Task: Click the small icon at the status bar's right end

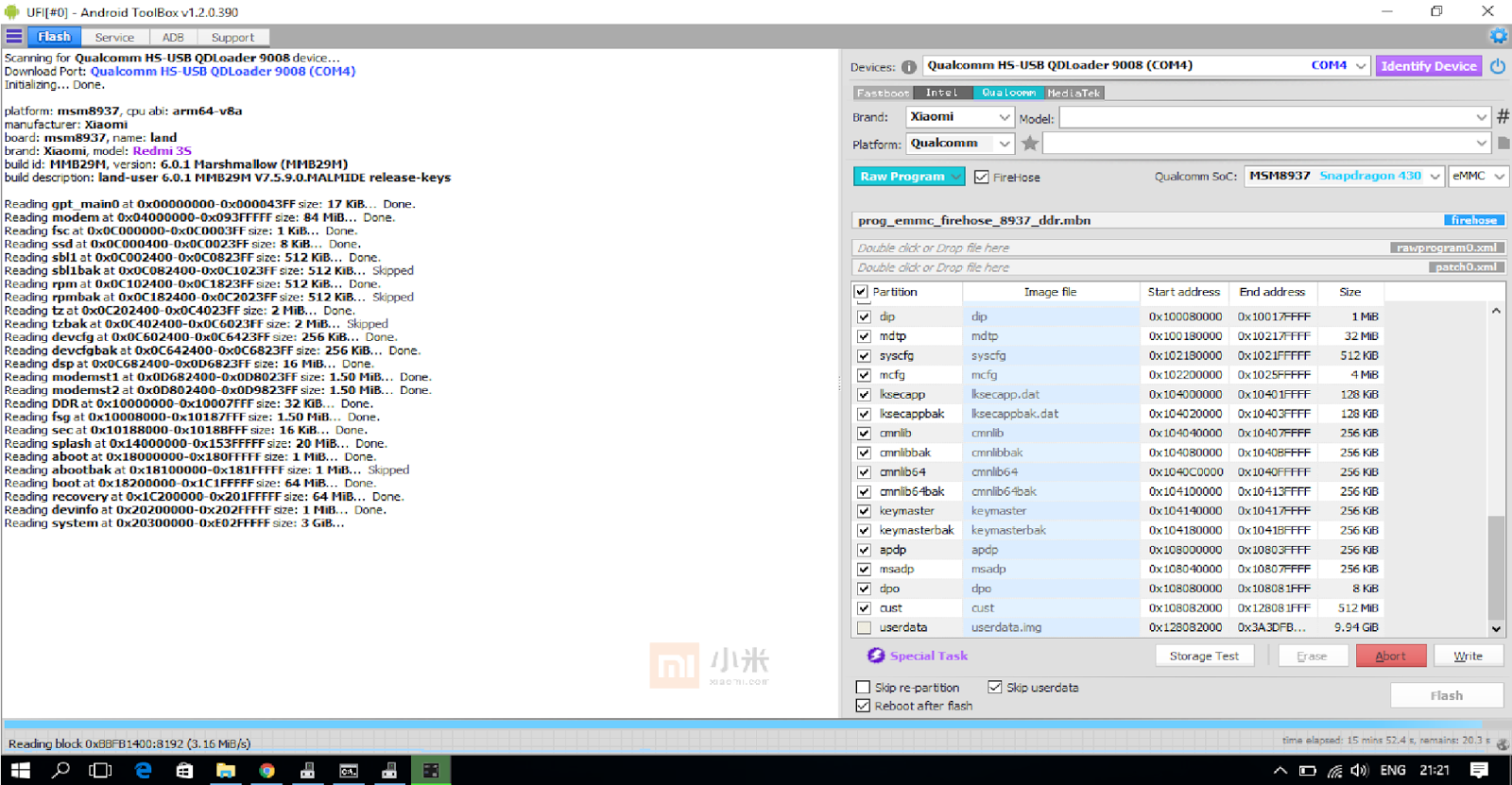Action: [1503, 743]
